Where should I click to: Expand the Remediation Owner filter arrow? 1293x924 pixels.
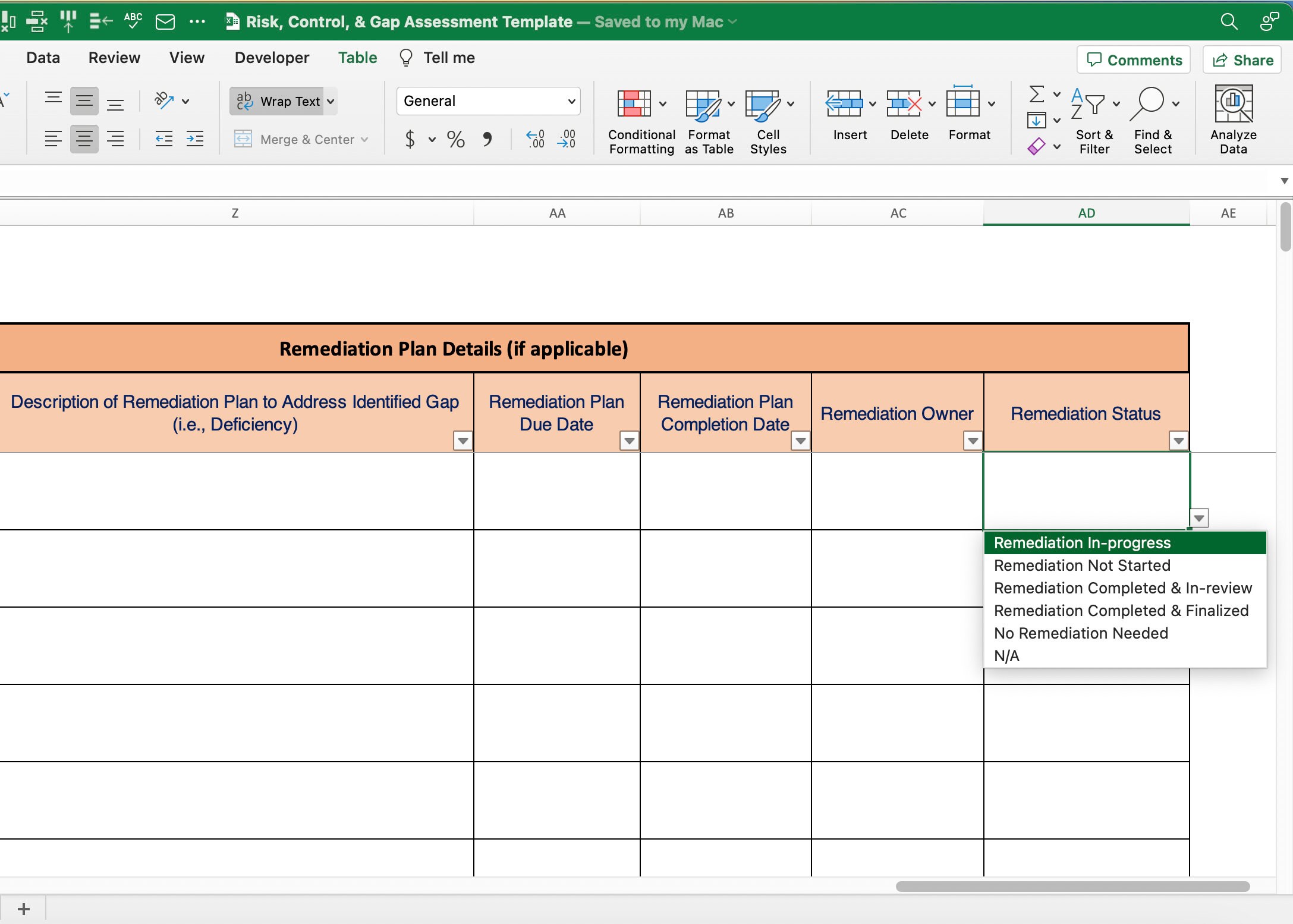pos(972,441)
